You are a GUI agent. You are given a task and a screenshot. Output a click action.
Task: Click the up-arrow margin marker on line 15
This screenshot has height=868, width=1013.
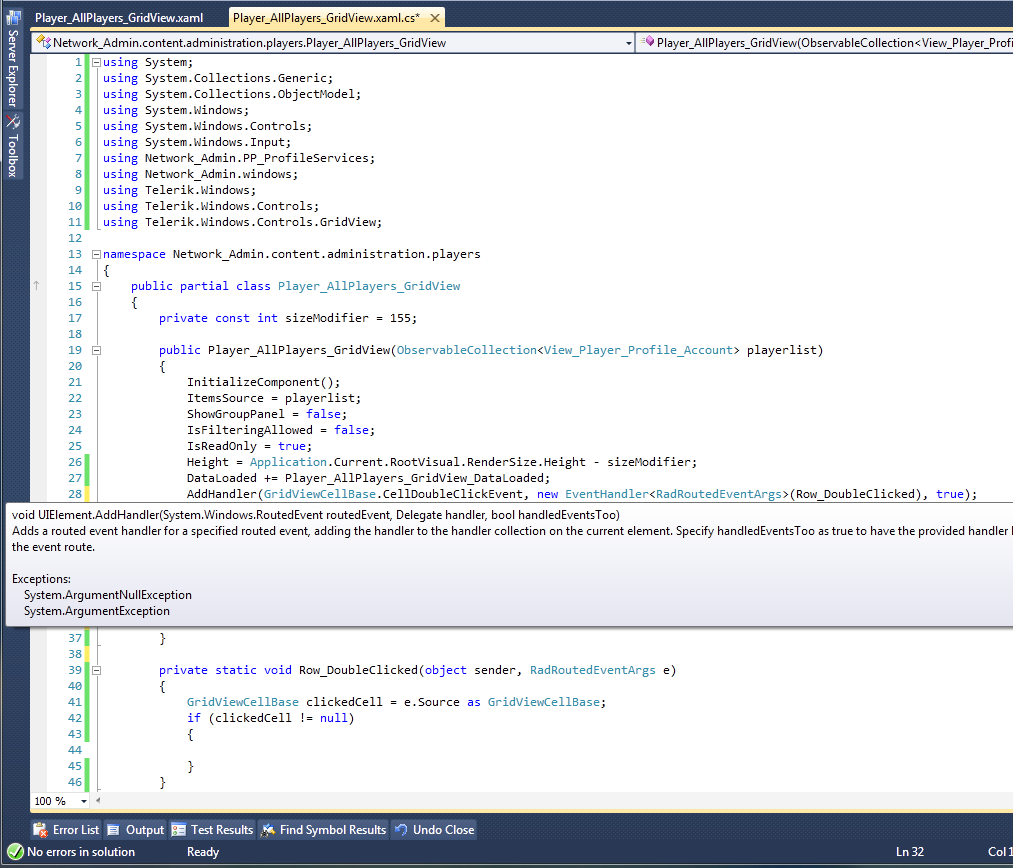tap(37, 286)
